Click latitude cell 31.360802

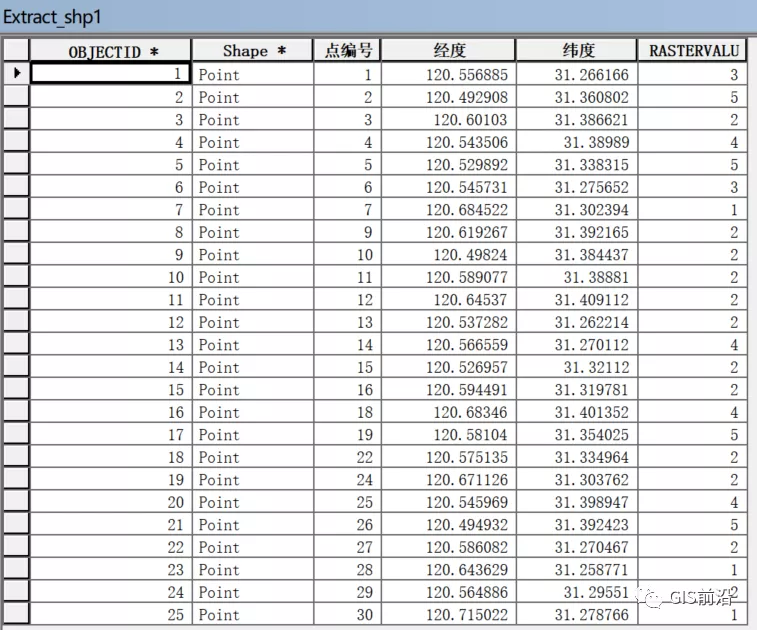point(577,97)
